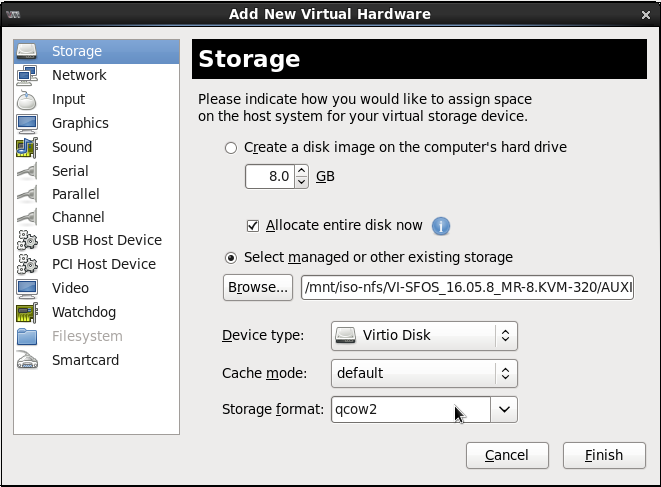Uncheck Allocate entire disk now
The width and height of the screenshot is (661, 487).
click(253, 226)
